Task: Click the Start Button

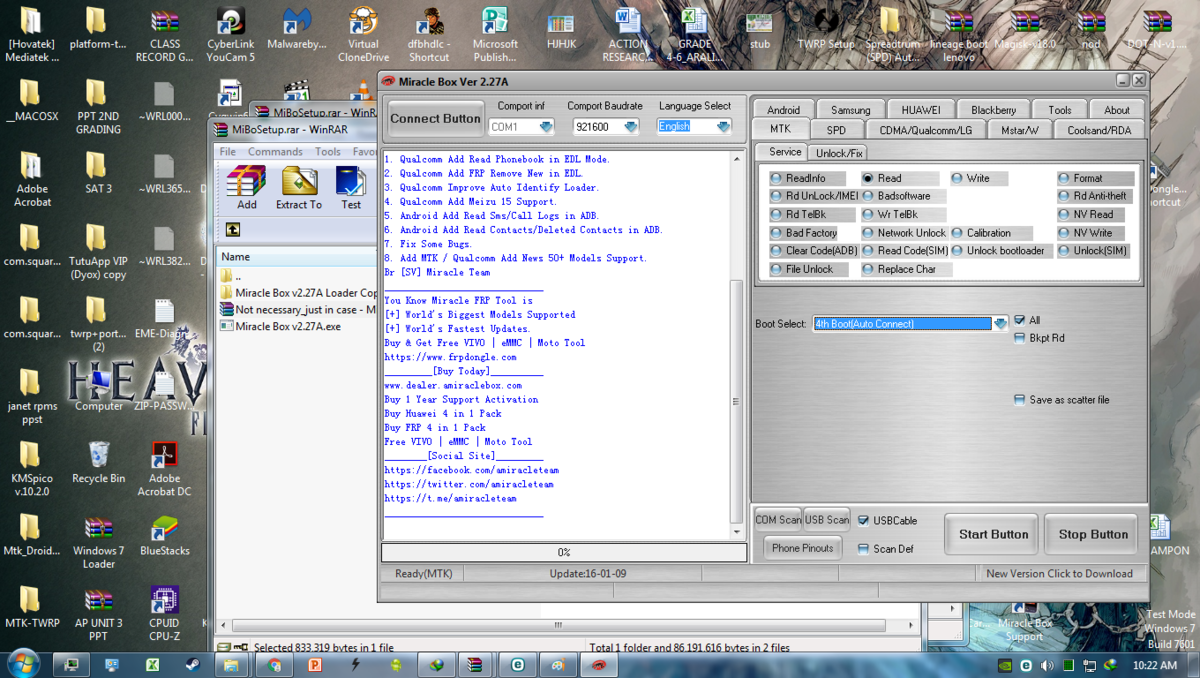Action: click(x=993, y=535)
